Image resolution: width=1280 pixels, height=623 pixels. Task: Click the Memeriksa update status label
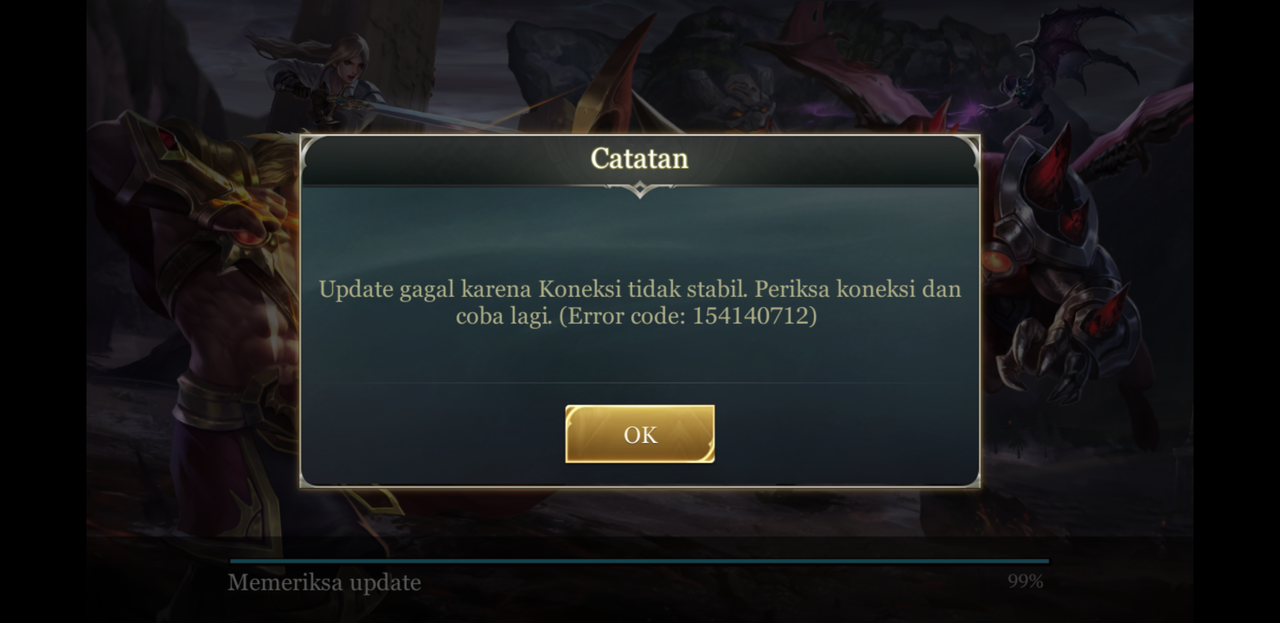click(x=324, y=582)
